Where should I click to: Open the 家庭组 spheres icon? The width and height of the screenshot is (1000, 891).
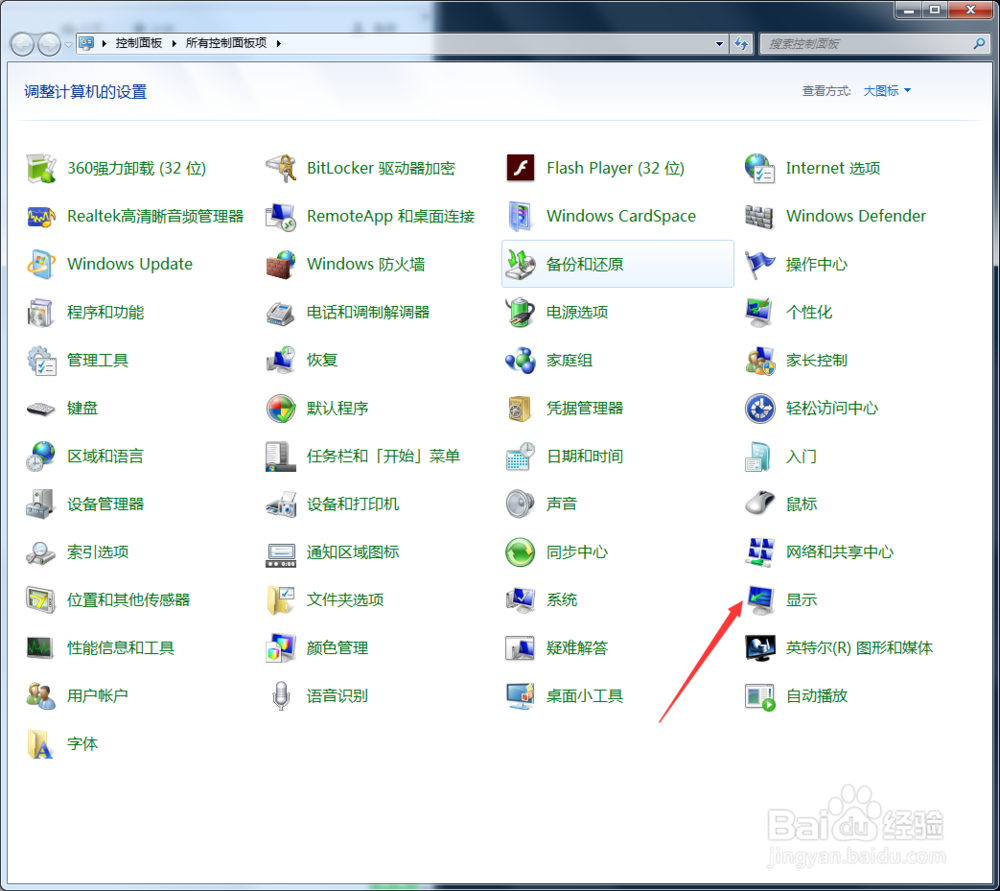pyautogui.click(x=520, y=360)
